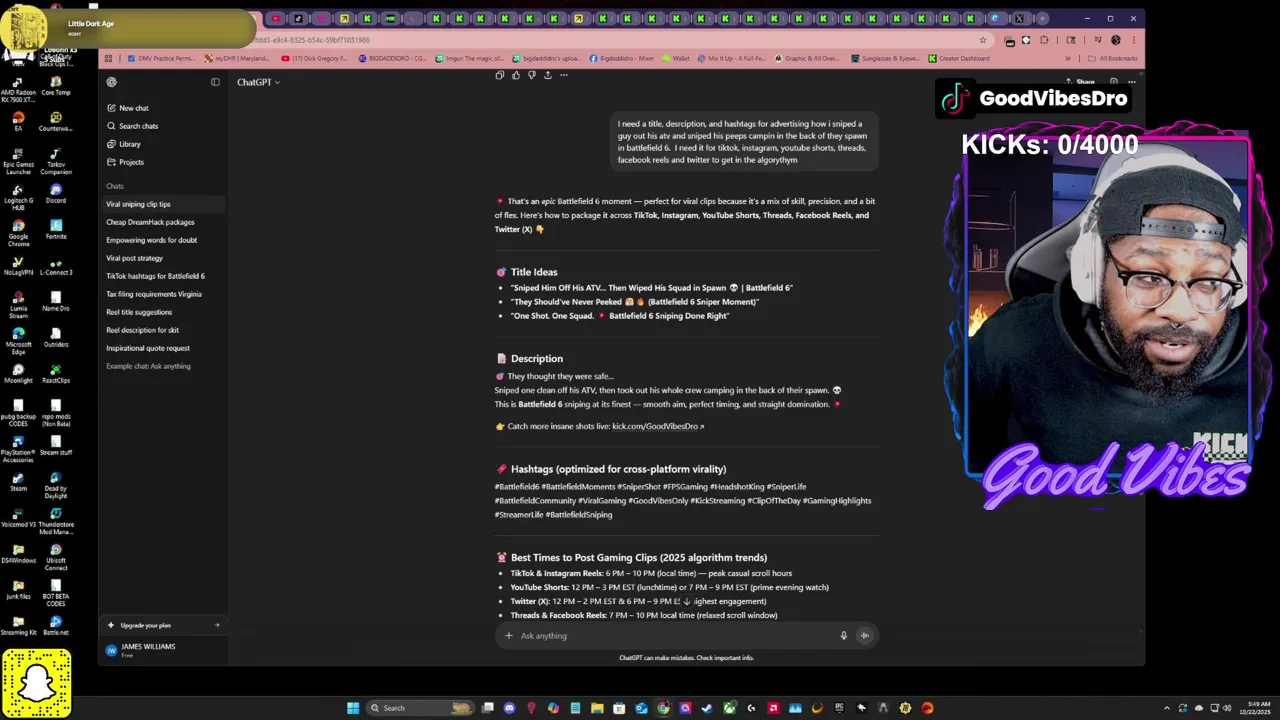Open the Windows Start menu

point(353,708)
